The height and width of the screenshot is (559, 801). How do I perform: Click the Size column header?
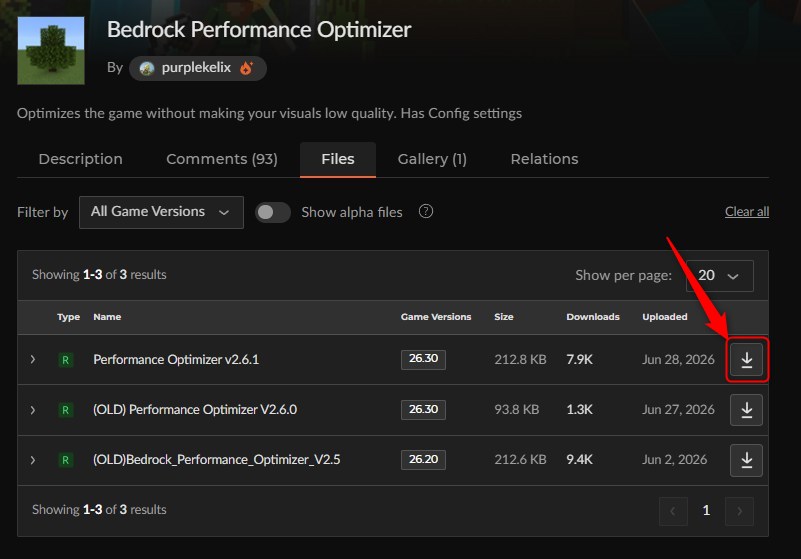point(504,317)
